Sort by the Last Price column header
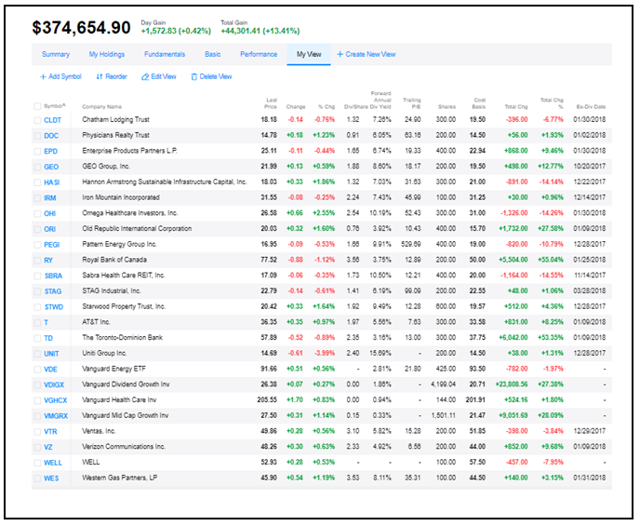 coord(271,103)
